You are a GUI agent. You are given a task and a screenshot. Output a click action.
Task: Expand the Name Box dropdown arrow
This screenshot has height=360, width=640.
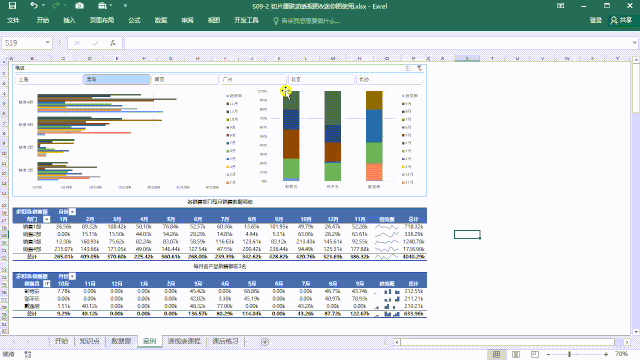pos(48,43)
